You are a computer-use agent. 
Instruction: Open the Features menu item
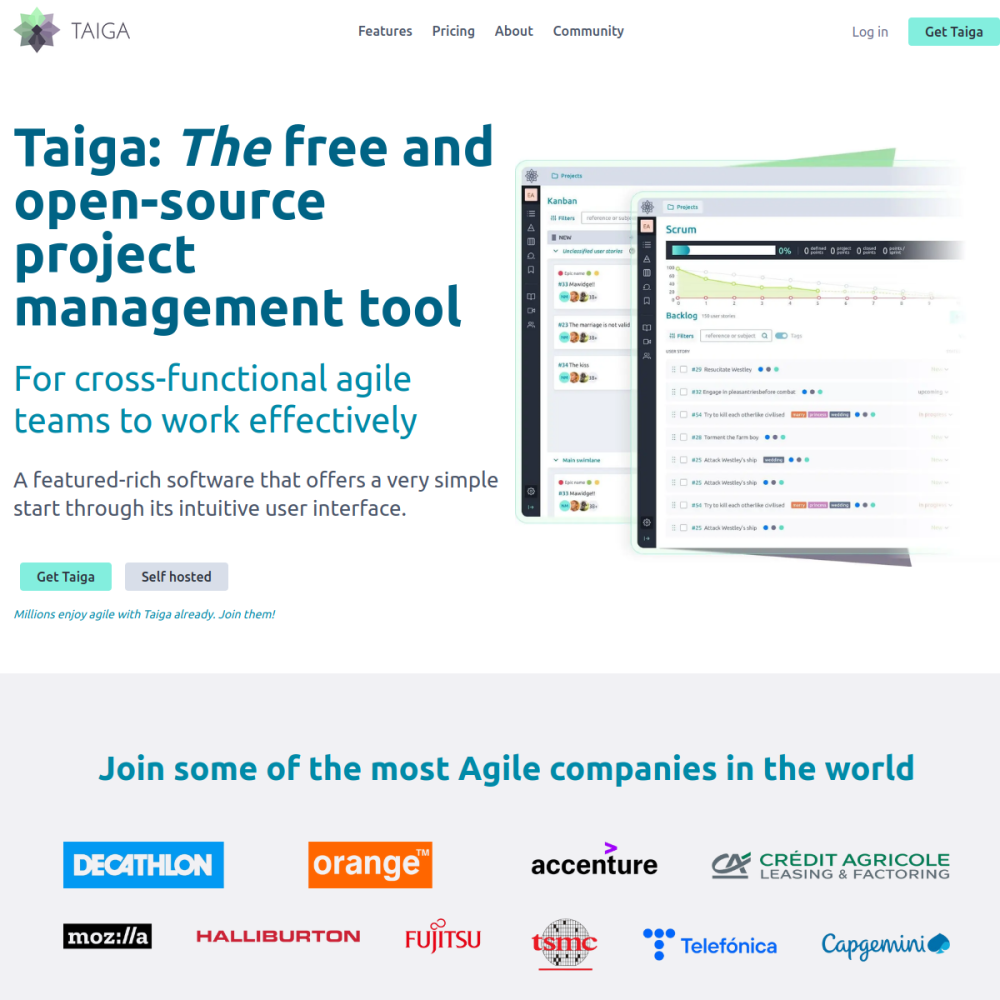point(385,31)
